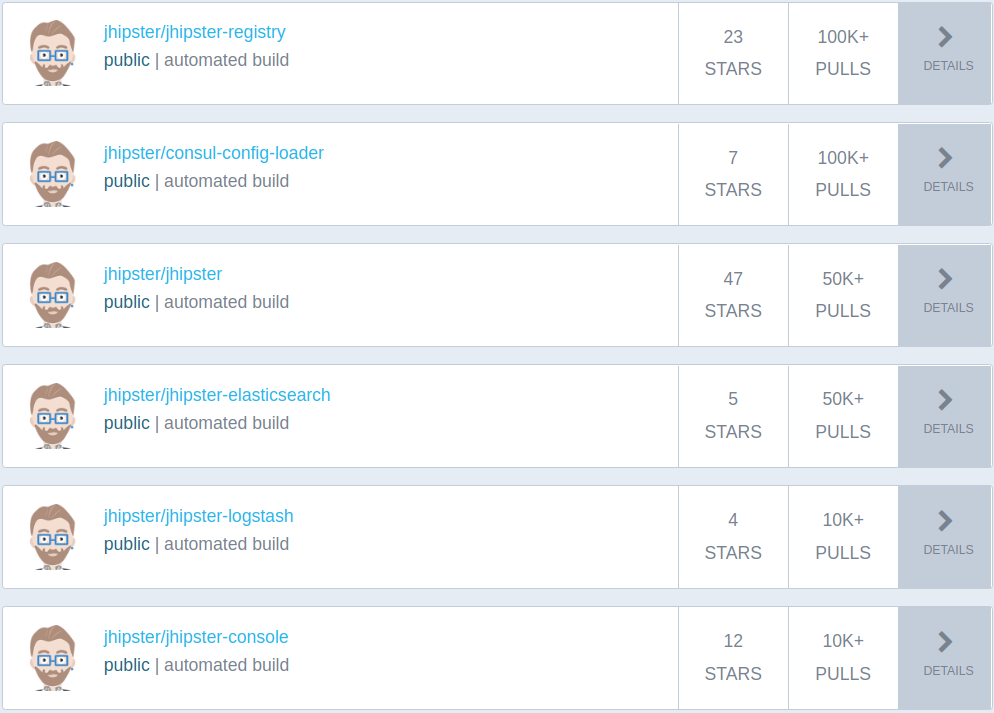This screenshot has width=994, height=713.
Task: Follow the jhipster/jhipster repository link
Action: 163,274
